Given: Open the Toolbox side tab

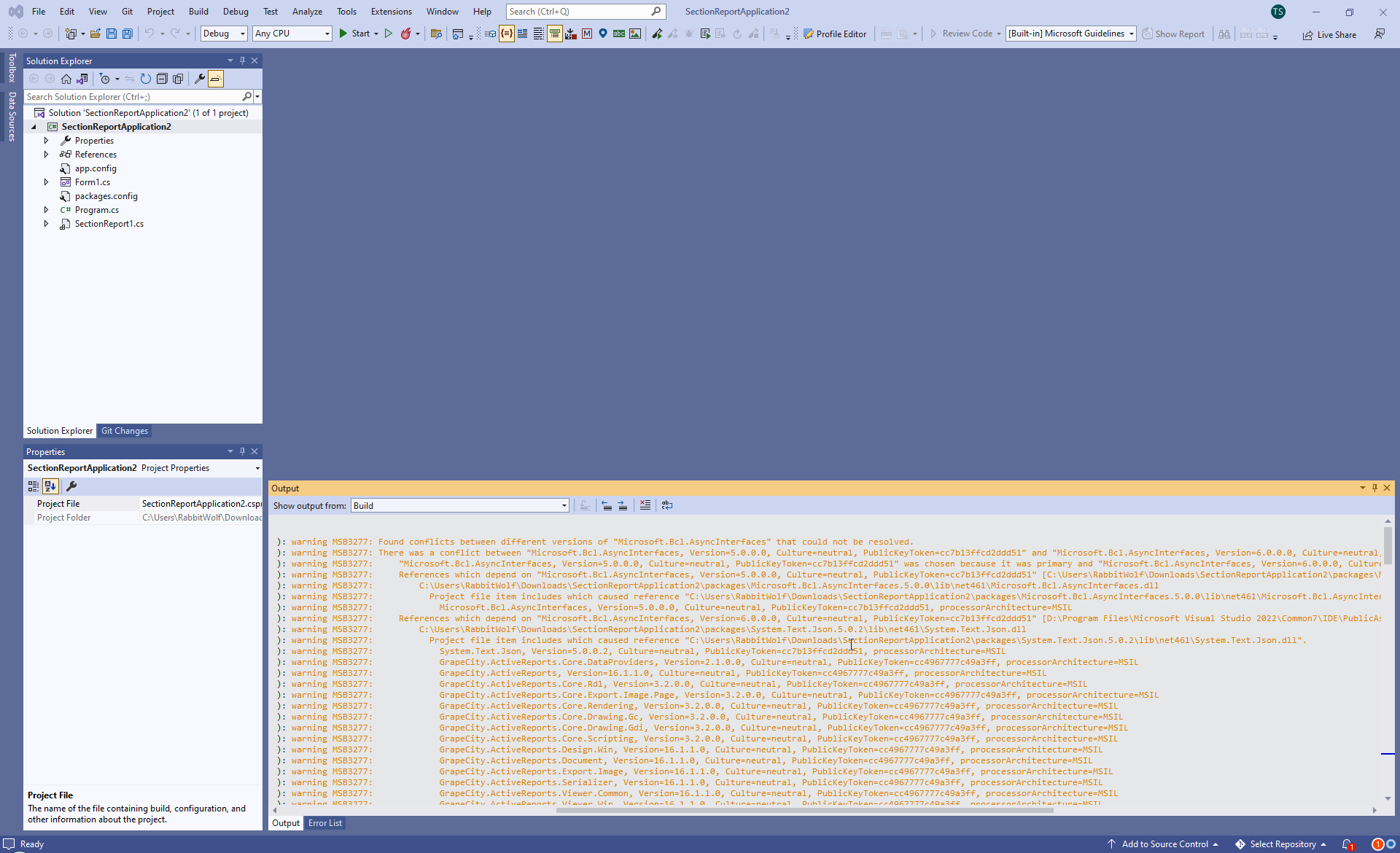Looking at the screenshot, I should point(12,67).
